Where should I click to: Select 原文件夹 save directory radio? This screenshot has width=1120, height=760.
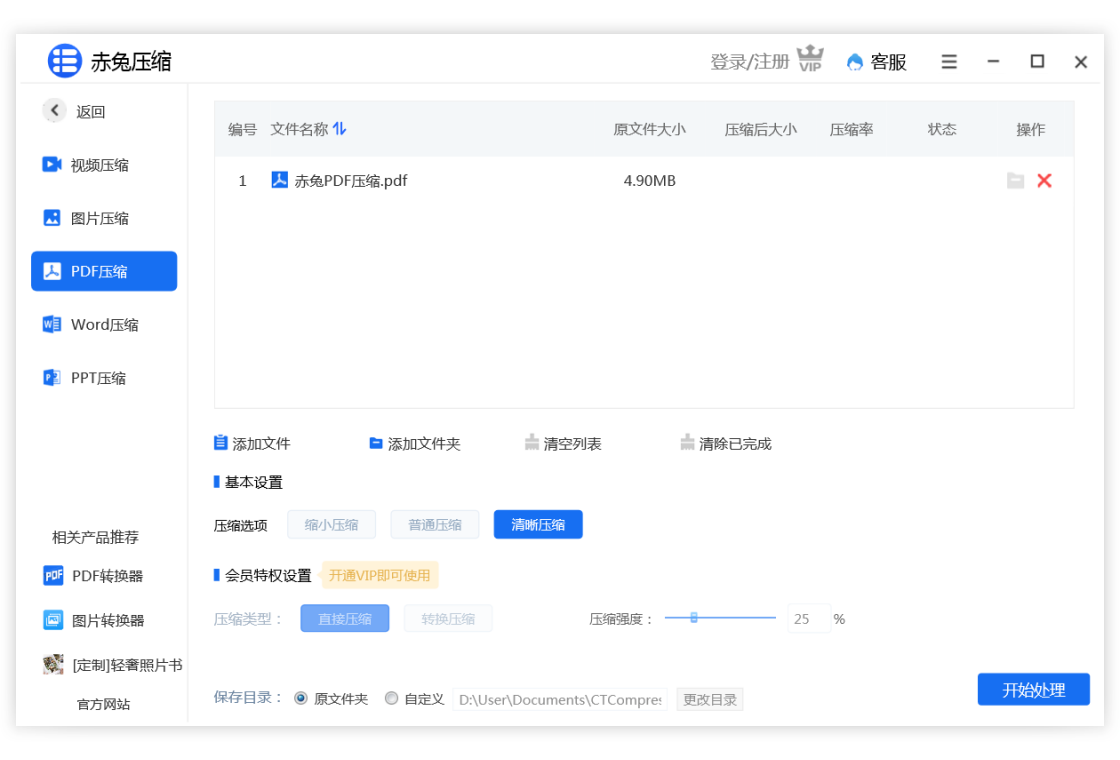301,698
